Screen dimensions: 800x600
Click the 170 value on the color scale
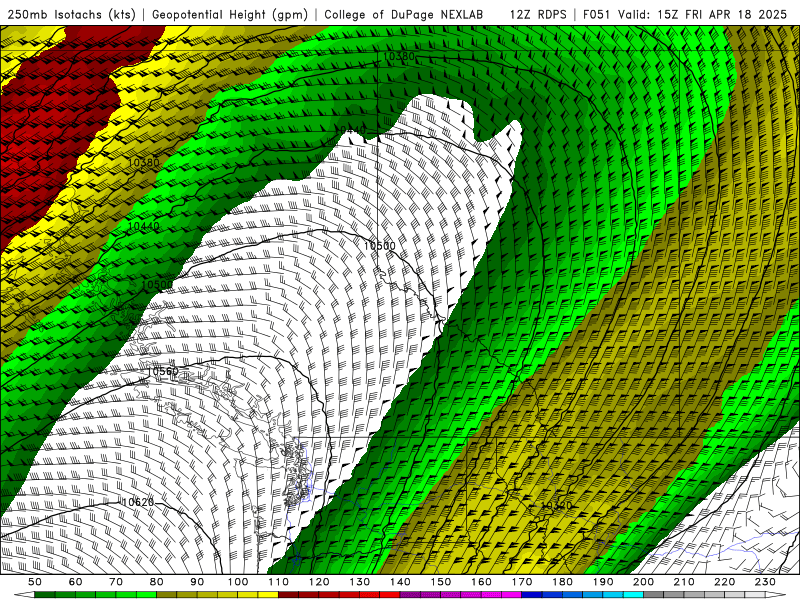[522, 582]
